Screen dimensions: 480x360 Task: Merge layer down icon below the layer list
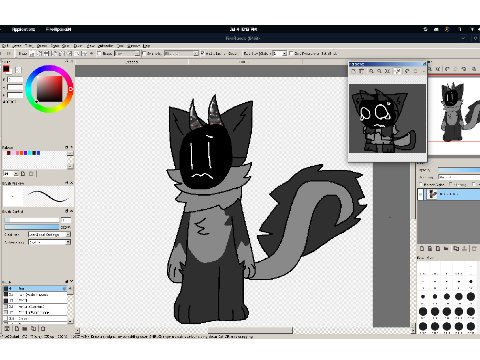pos(464,249)
